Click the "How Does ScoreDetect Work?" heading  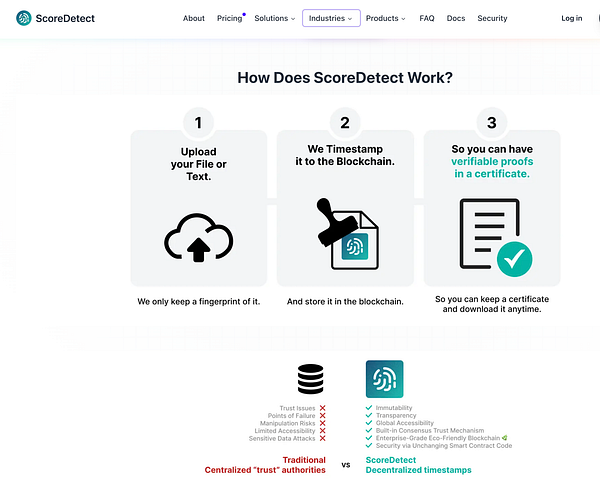pos(345,78)
